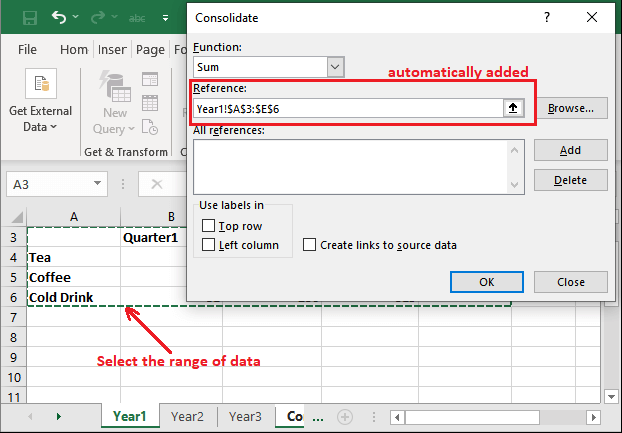Viewport: 622px width, 433px height.
Task: Switch to the Year2 sheet tab
Action: click(x=187, y=416)
